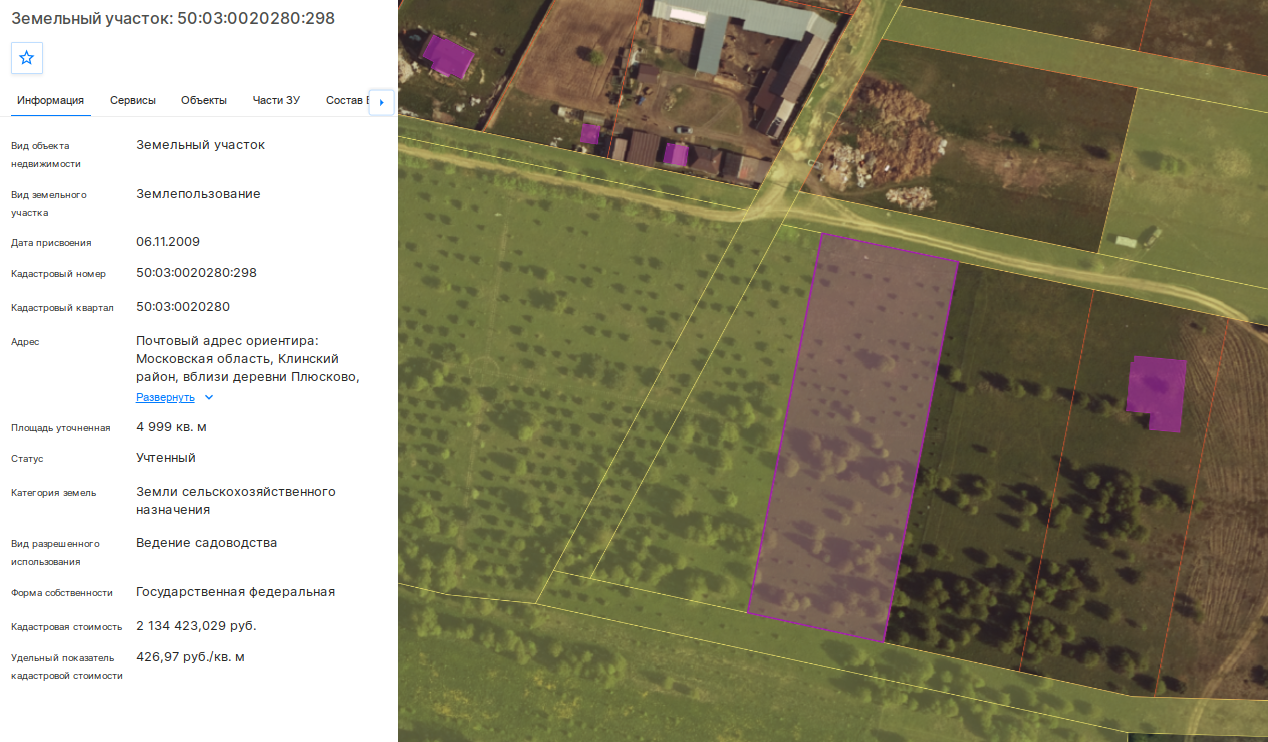Switch to the Сервисы tab
1268x742 pixels.
pyautogui.click(x=133, y=100)
